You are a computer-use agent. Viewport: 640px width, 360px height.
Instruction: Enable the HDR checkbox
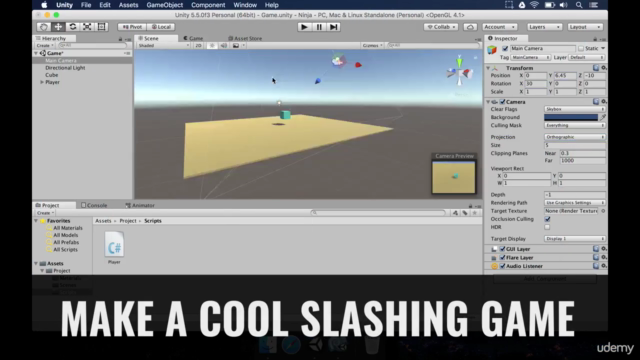pyautogui.click(x=547, y=227)
